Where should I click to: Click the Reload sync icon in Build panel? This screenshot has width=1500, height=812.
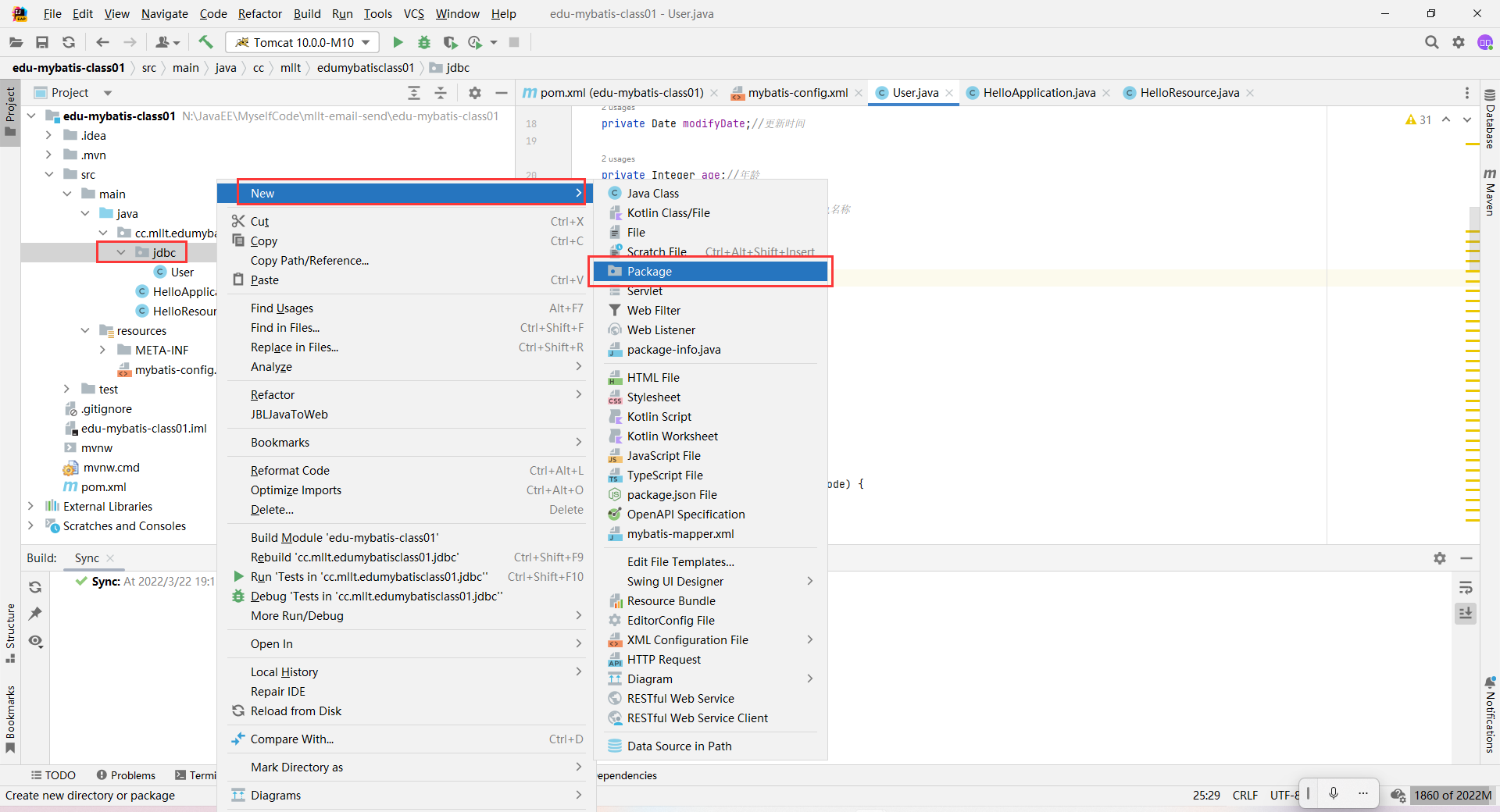click(x=35, y=587)
